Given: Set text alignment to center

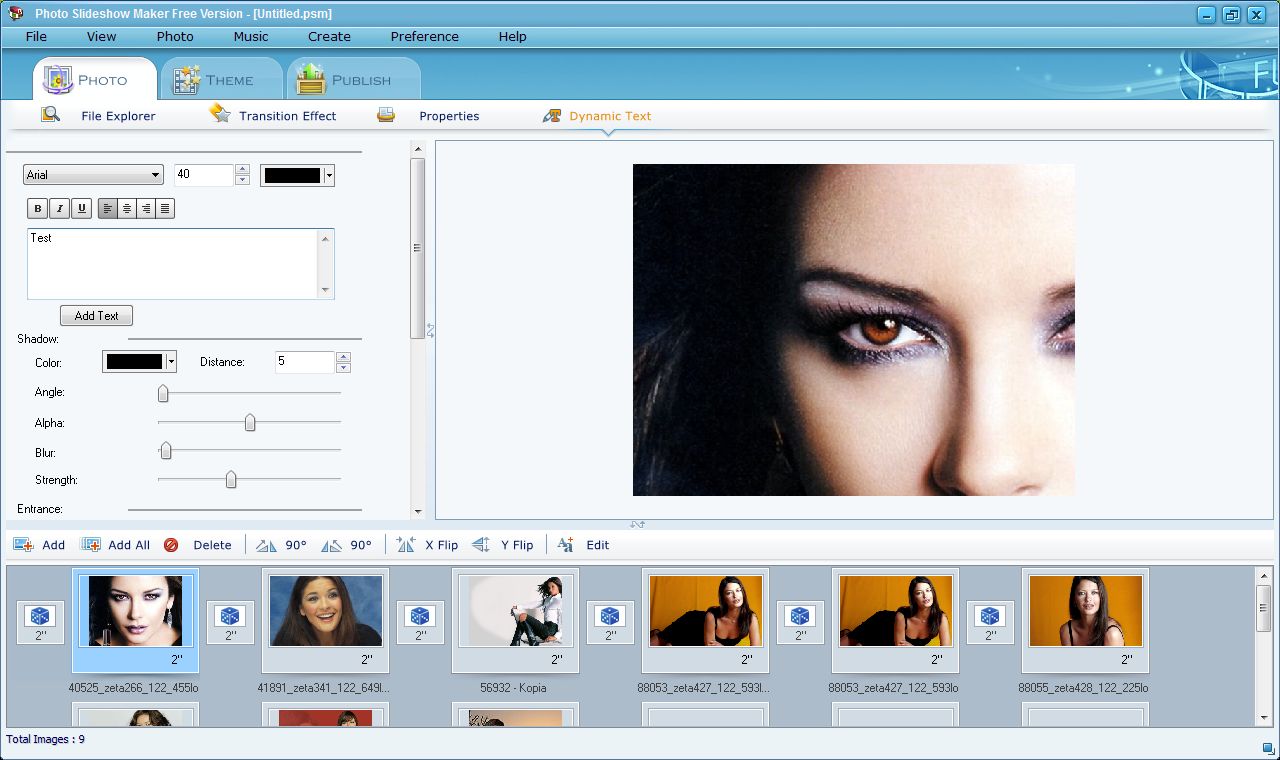Looking at the screenshot, I should (x=127, y=208).
